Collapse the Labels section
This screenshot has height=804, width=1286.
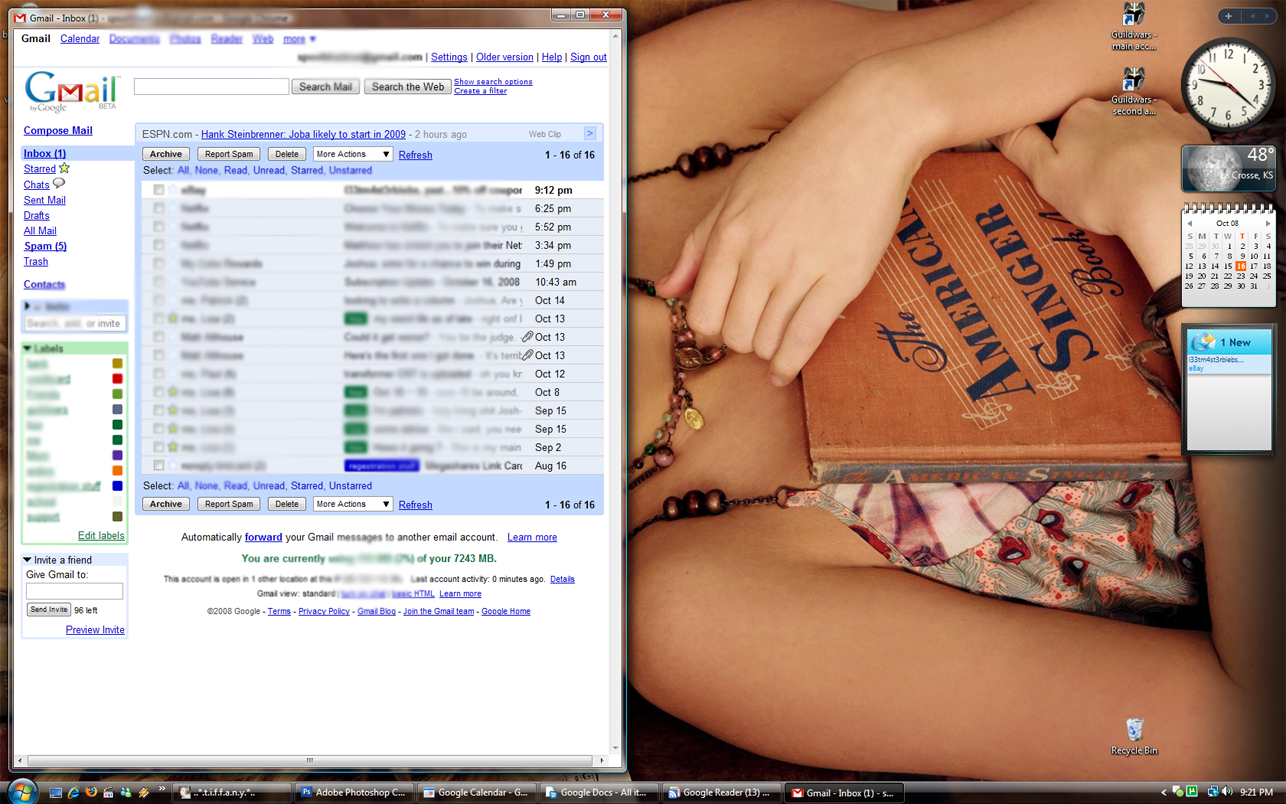pos(28,349)
